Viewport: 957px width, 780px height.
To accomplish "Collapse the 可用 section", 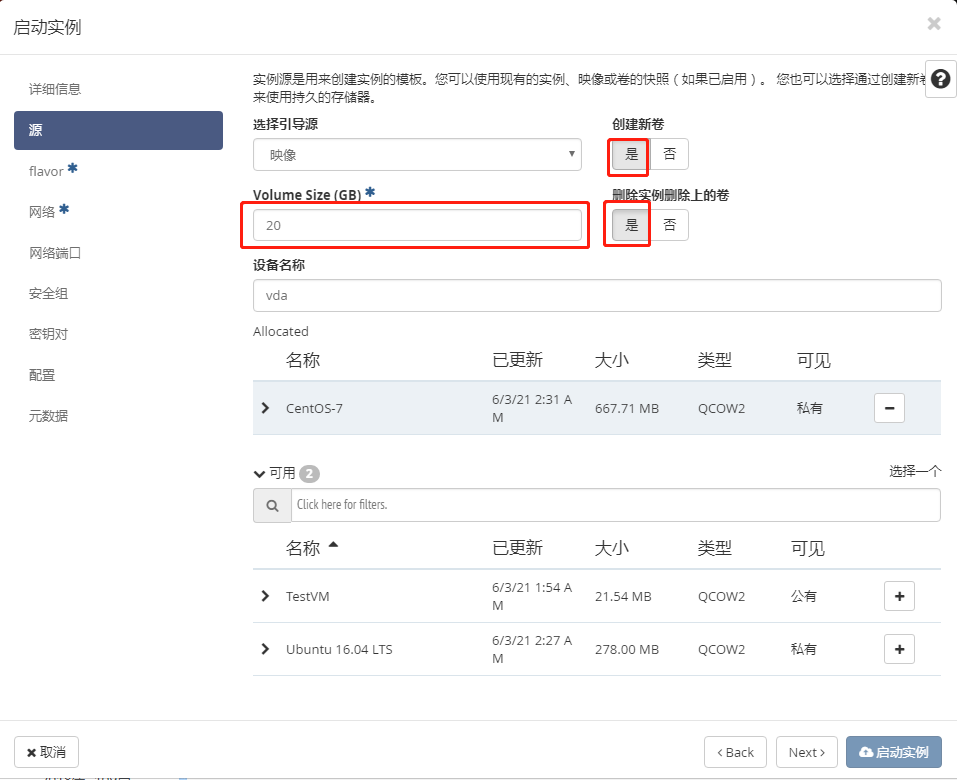I will coord(259,473).
